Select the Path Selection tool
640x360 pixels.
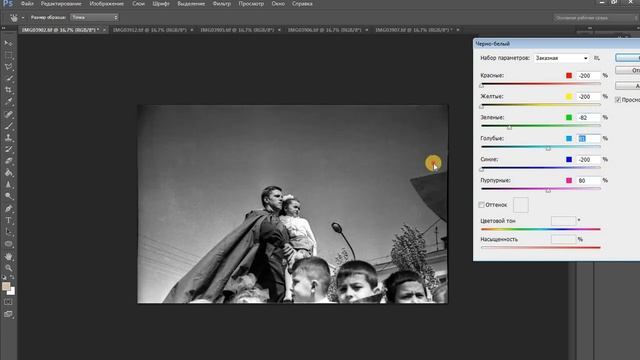[x=8, y=232]
